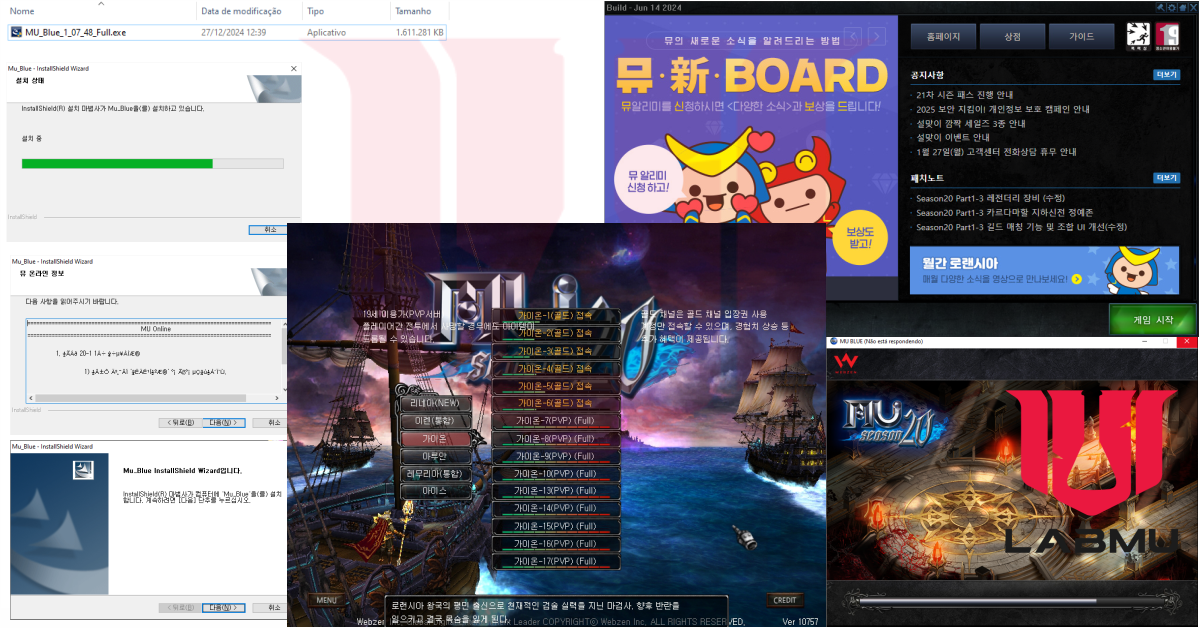Viewport: 1200px width, 628px height.
Task: Open notice 설맞이 이벤트 안내
Action: point(955,138)
